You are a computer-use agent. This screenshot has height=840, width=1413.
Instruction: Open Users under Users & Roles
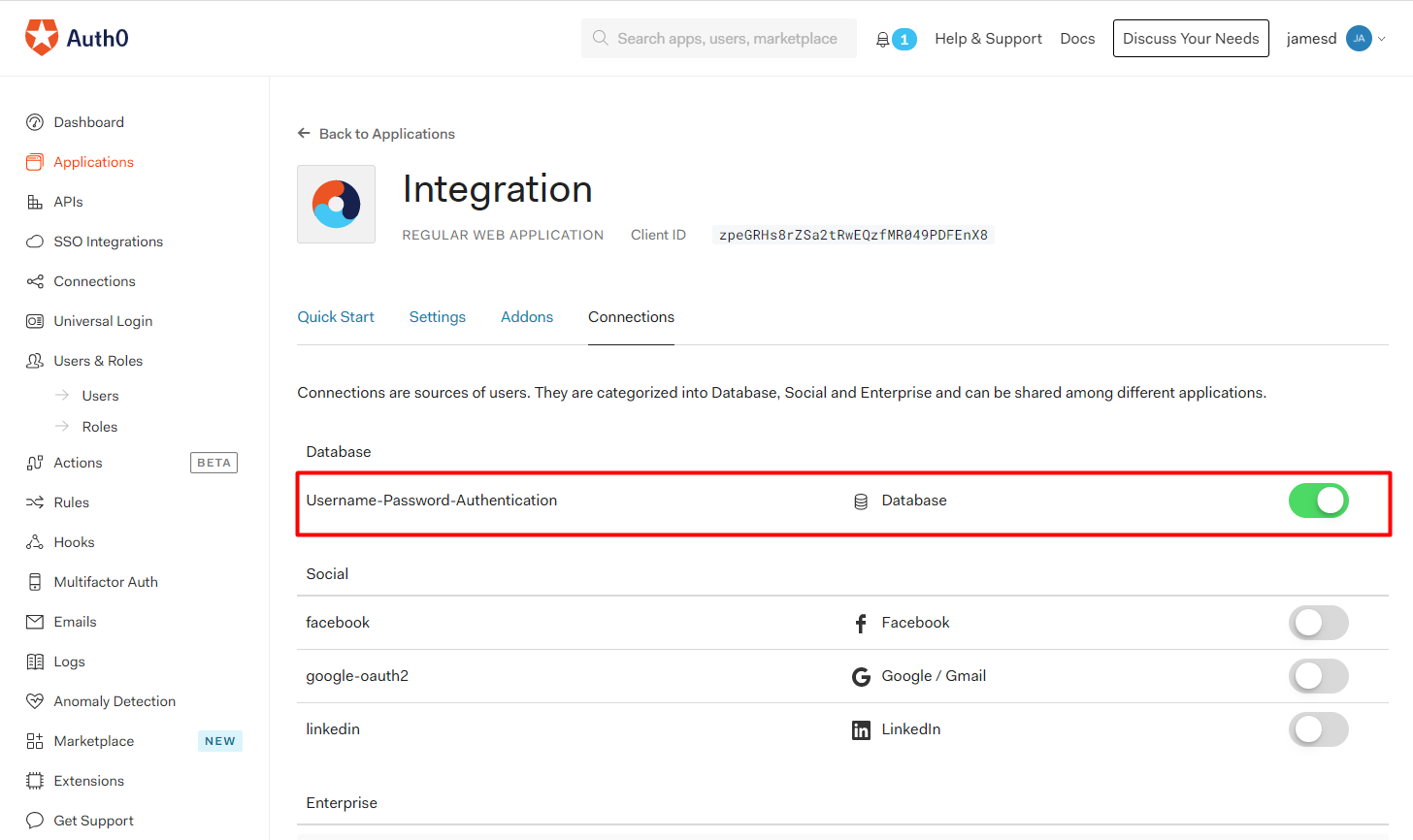click(101, 396)
